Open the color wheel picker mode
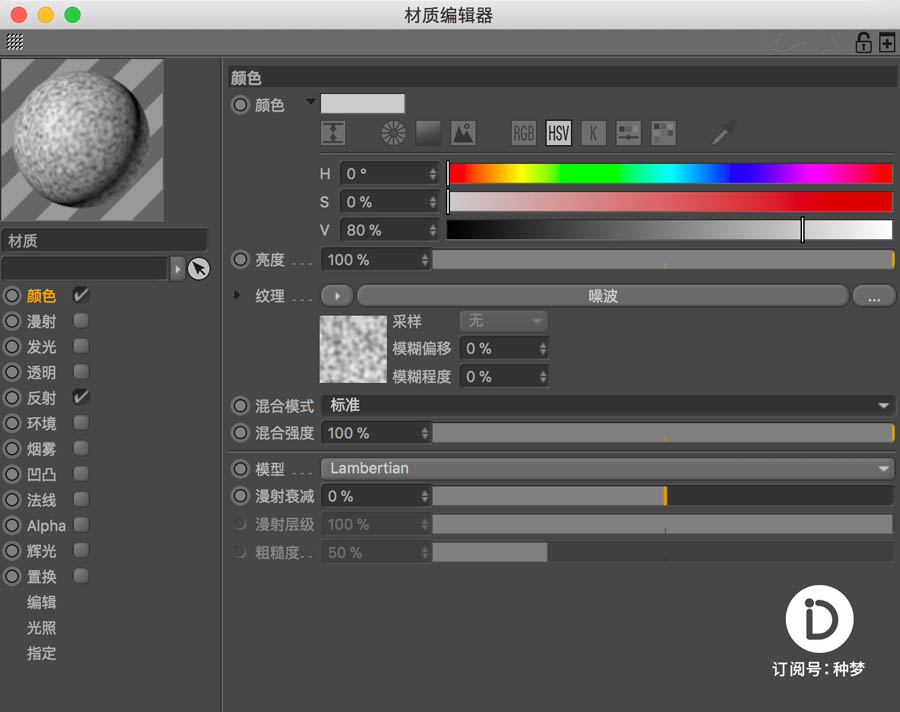Screen dimensions: 900x712 [394, 133]
